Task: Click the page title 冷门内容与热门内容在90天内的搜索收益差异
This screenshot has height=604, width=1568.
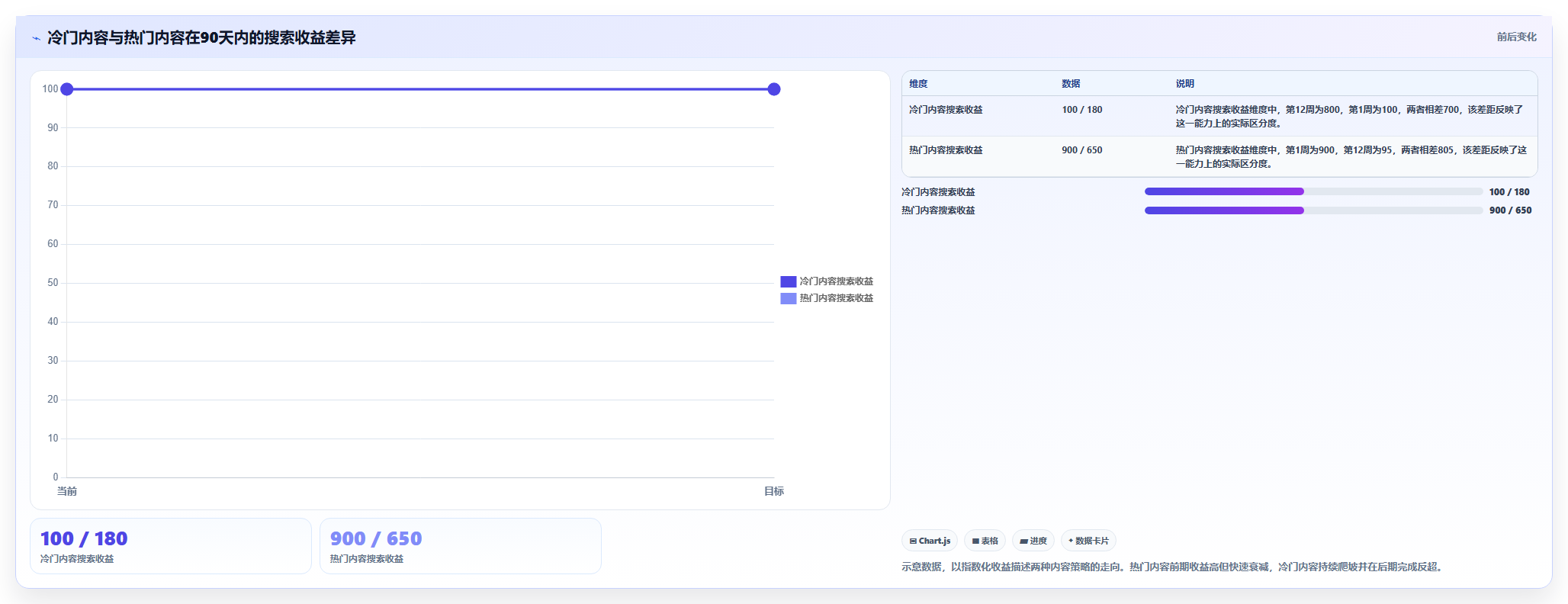Action: click(x=201, y=37)
